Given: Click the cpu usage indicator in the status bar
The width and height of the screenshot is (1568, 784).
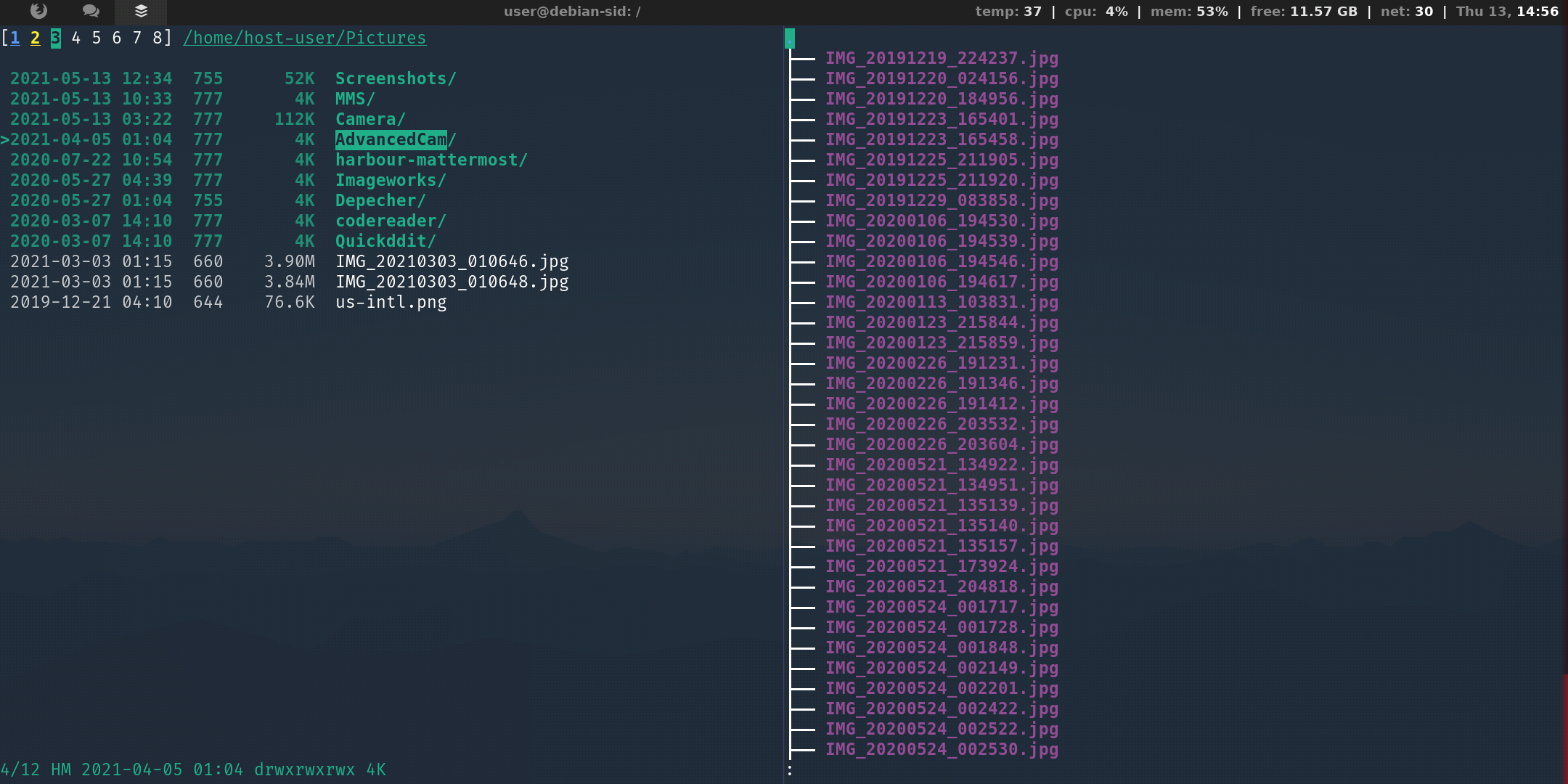Looking at the screenshot, I should point(1095,12).
